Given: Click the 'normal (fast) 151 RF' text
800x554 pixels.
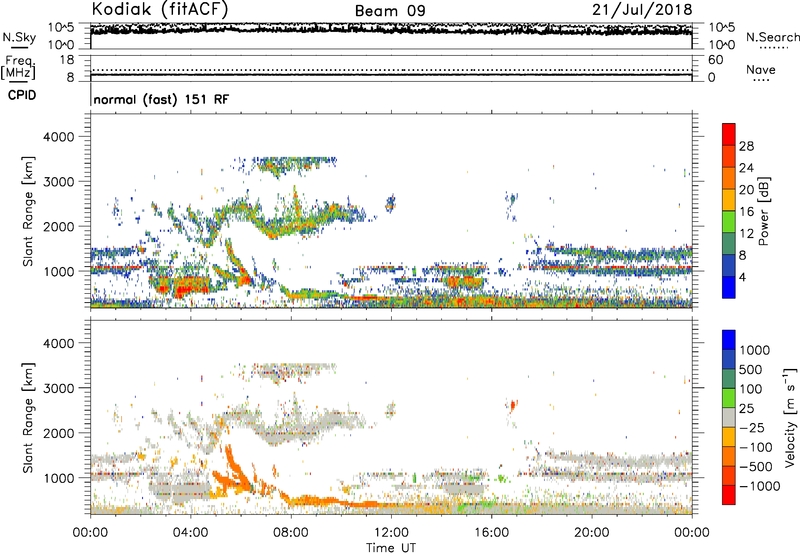Looking at the screenshot, I should (x=161, y=99).
